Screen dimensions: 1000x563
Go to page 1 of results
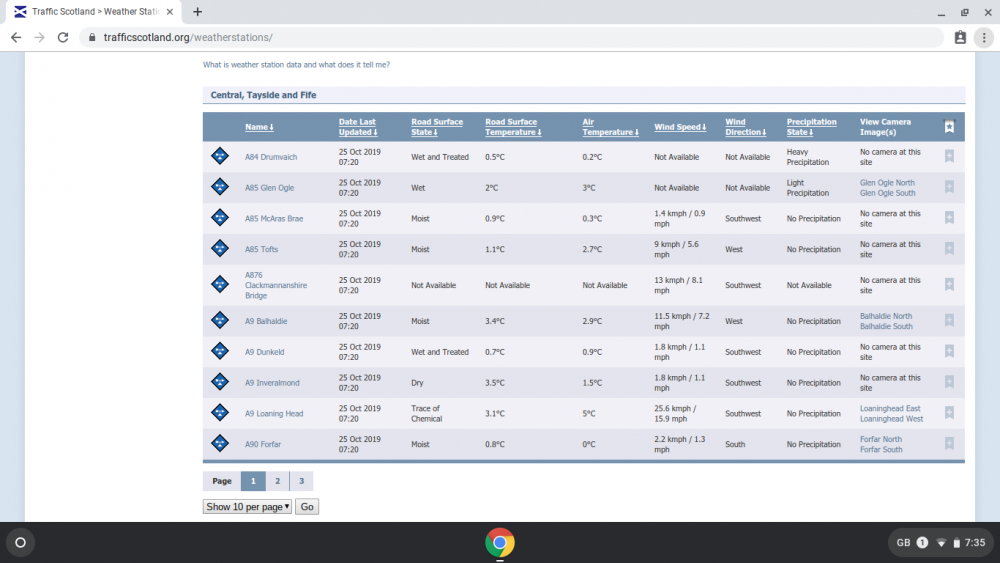coord(253,481)
